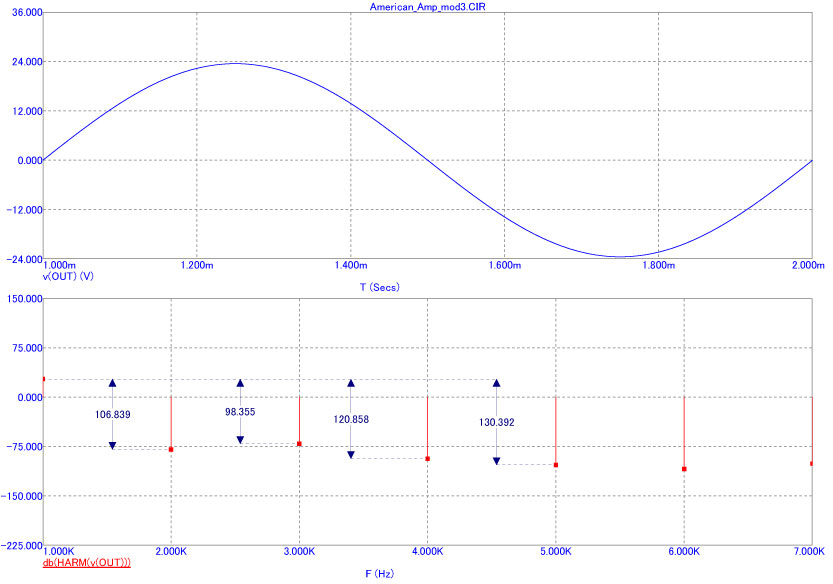Click the 5.000K frequency axis label
This screenshot has height=584, width=833.
[556, 552]
